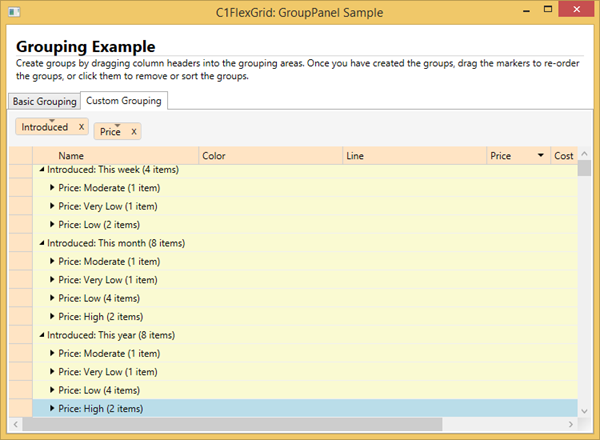Switch to the Basic Grouping tab

pyautogui.click(x=44, y=101)
